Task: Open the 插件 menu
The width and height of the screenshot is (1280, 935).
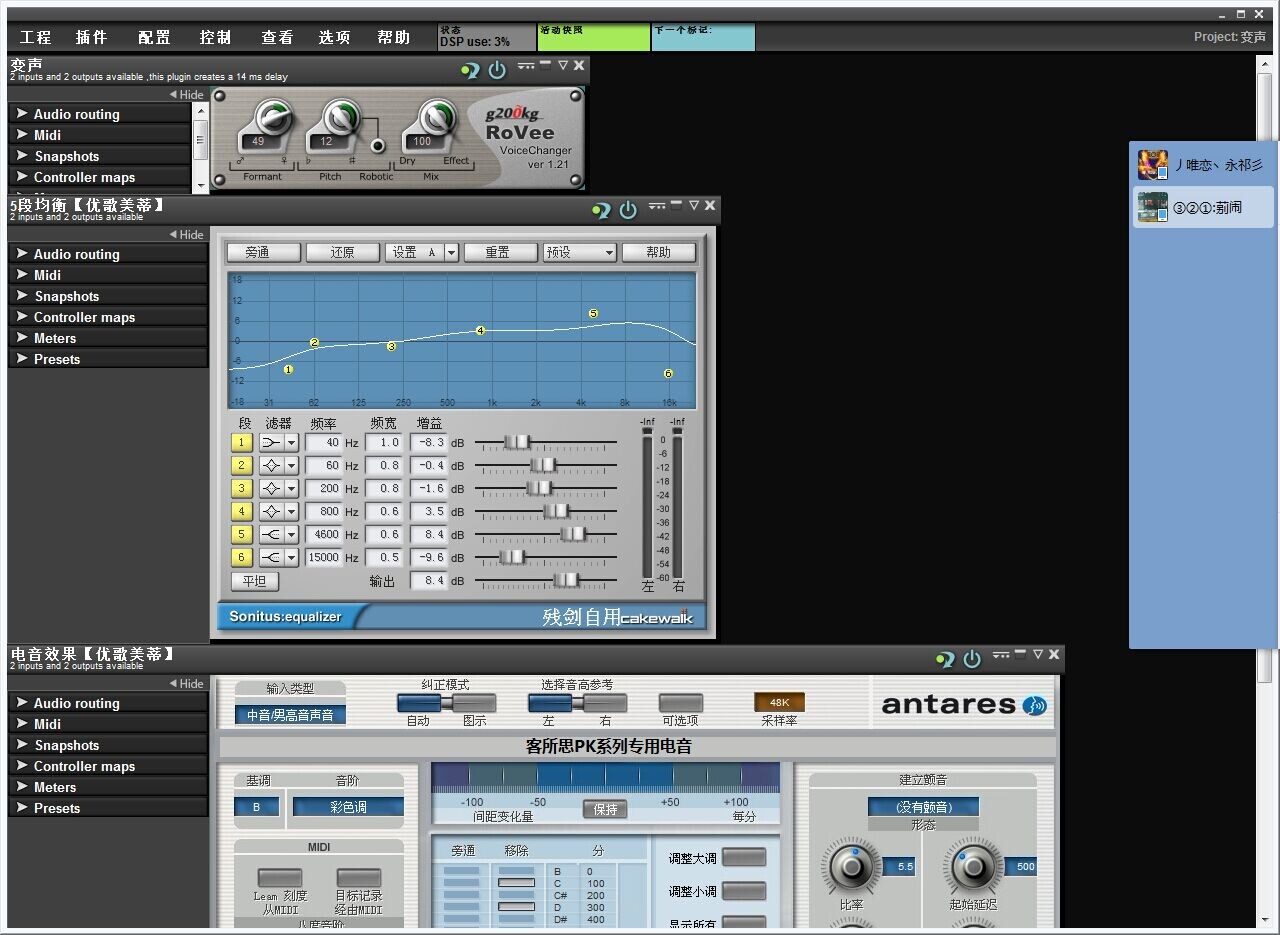Action: point(92,37)
